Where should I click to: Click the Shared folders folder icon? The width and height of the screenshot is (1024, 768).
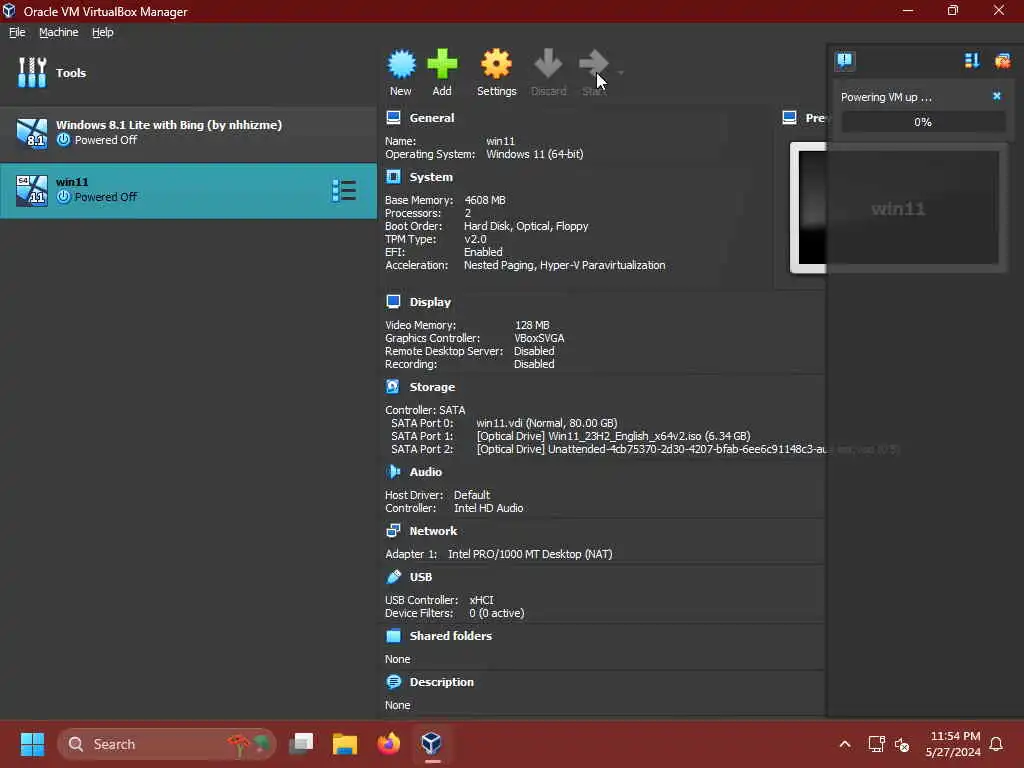393,635
